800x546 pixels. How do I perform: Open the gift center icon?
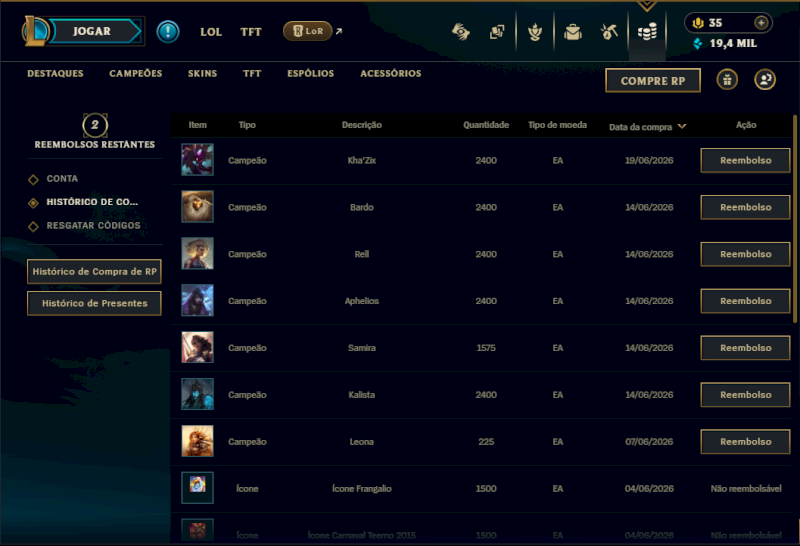point(727,80)
